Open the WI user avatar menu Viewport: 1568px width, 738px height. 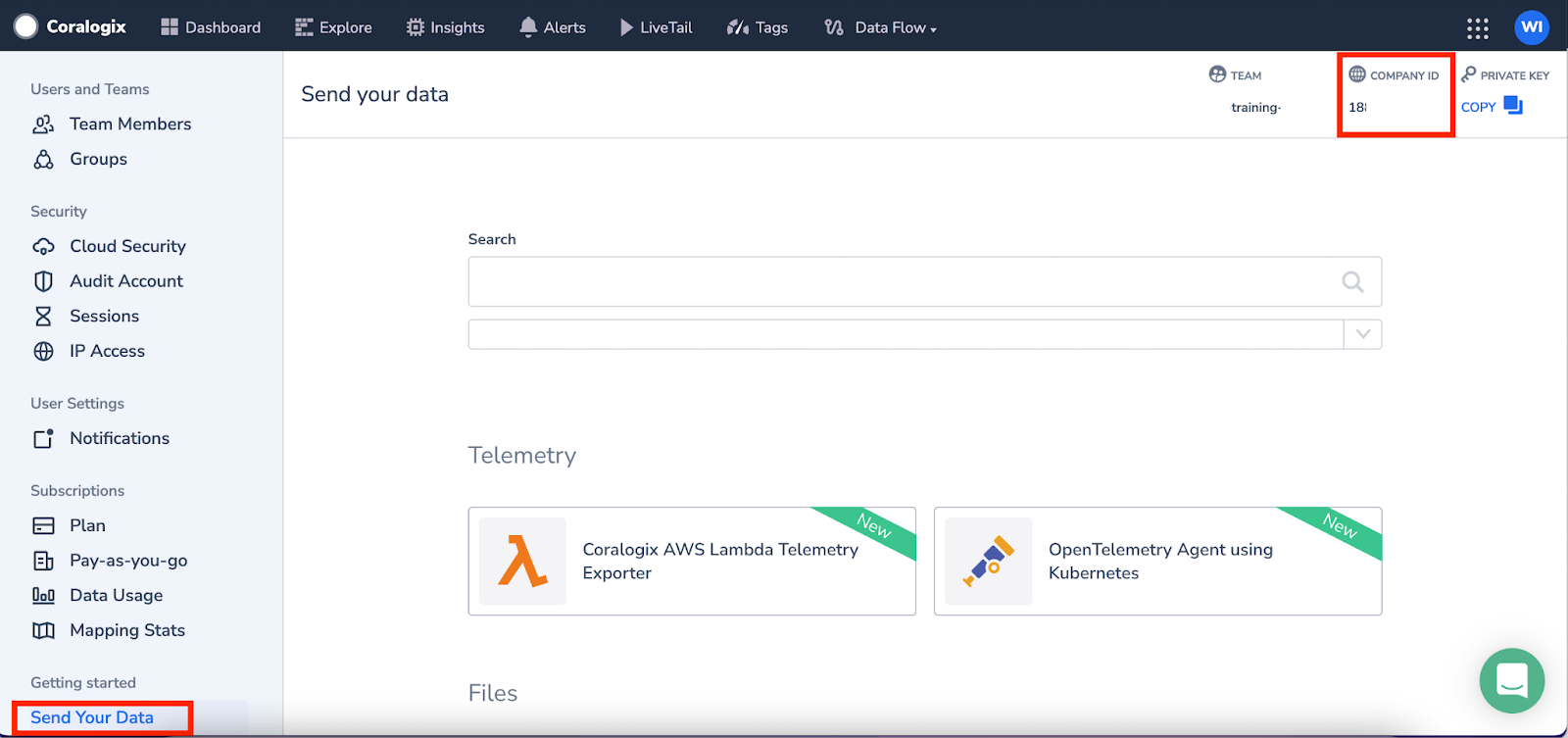(1532, 27)
